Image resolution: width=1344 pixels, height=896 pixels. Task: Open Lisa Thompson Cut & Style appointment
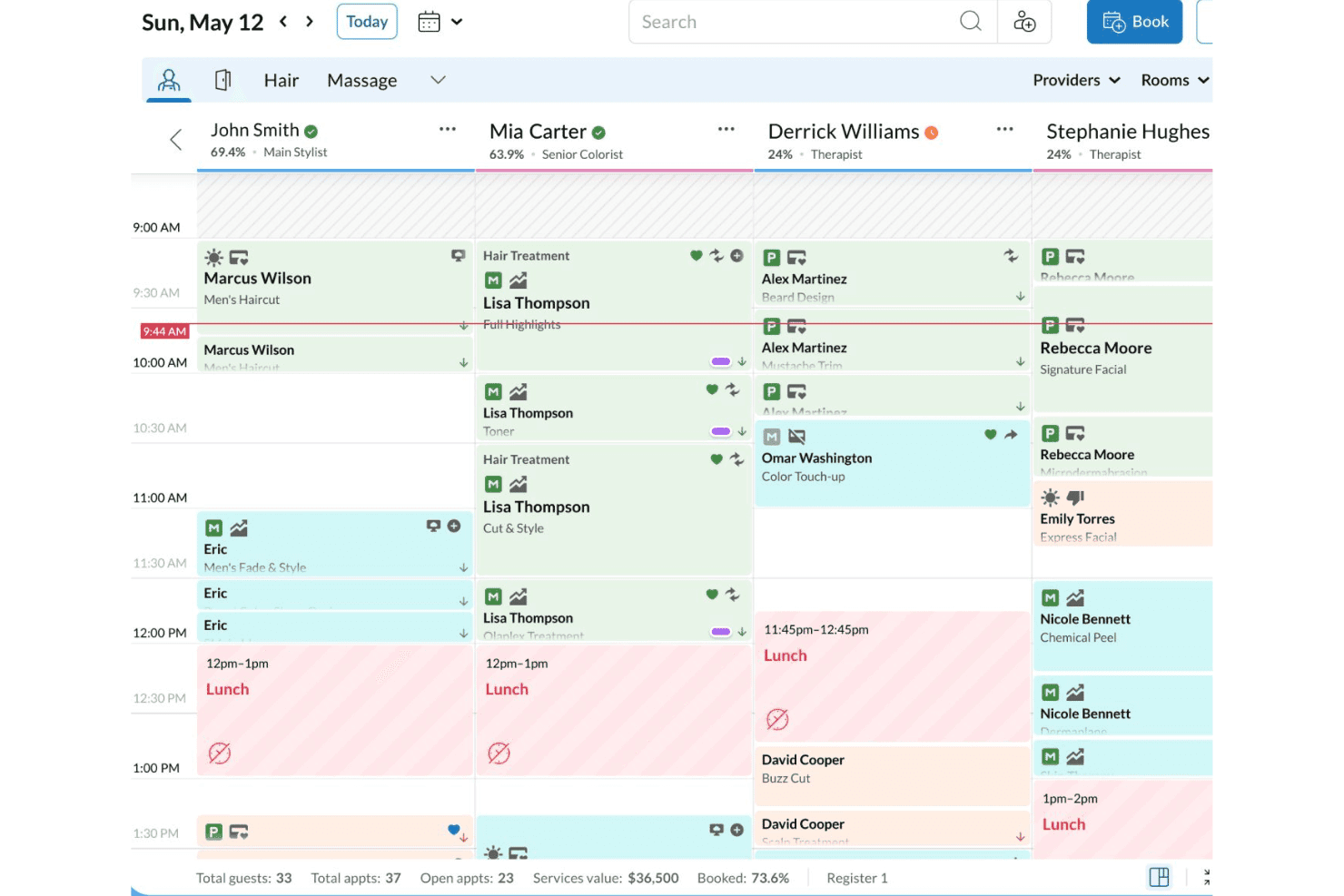click(x=614, y=508)
